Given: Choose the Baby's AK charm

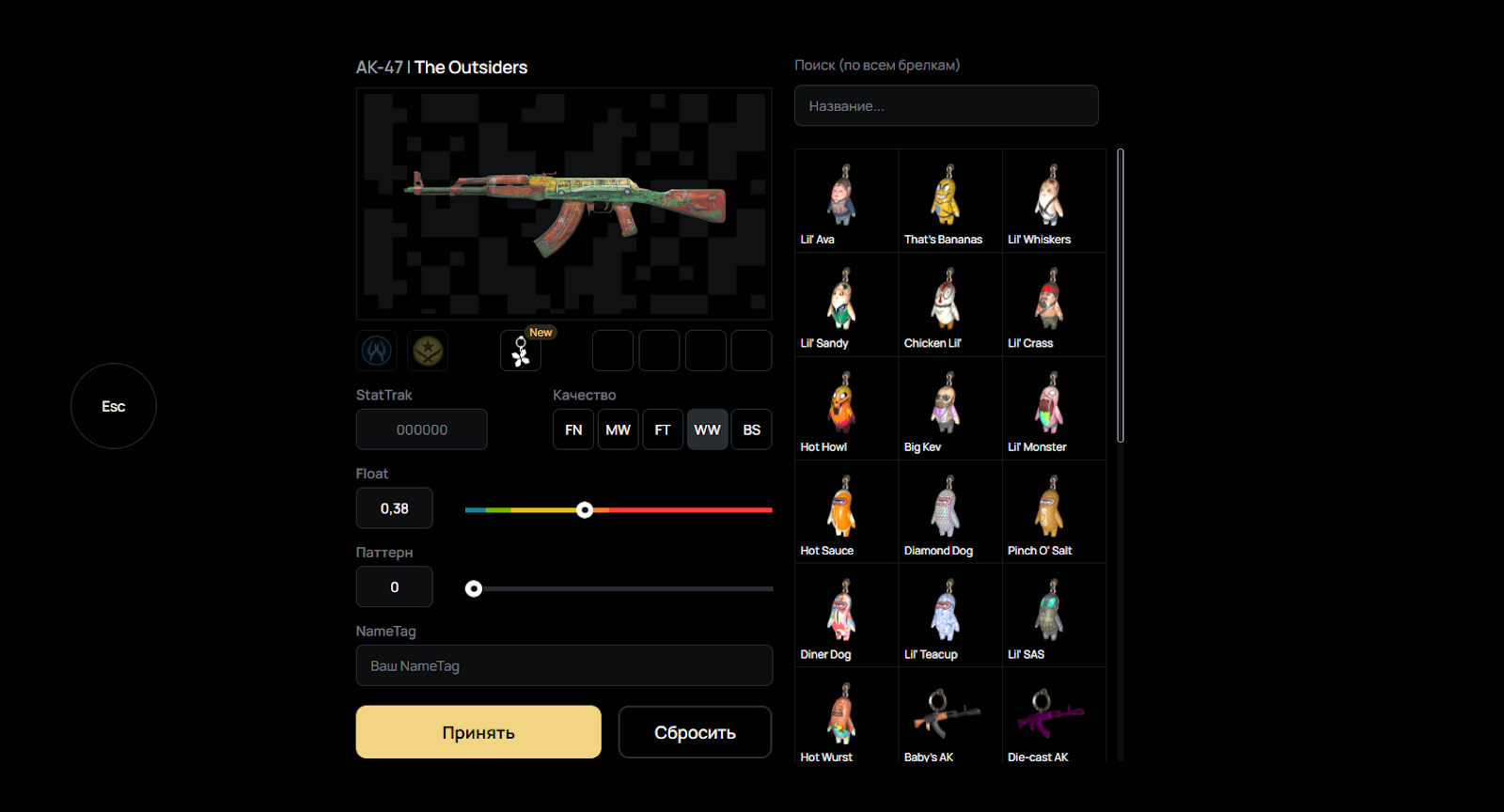Looking at the screenshot, I should pyautogui.click(x=949, y=718).
